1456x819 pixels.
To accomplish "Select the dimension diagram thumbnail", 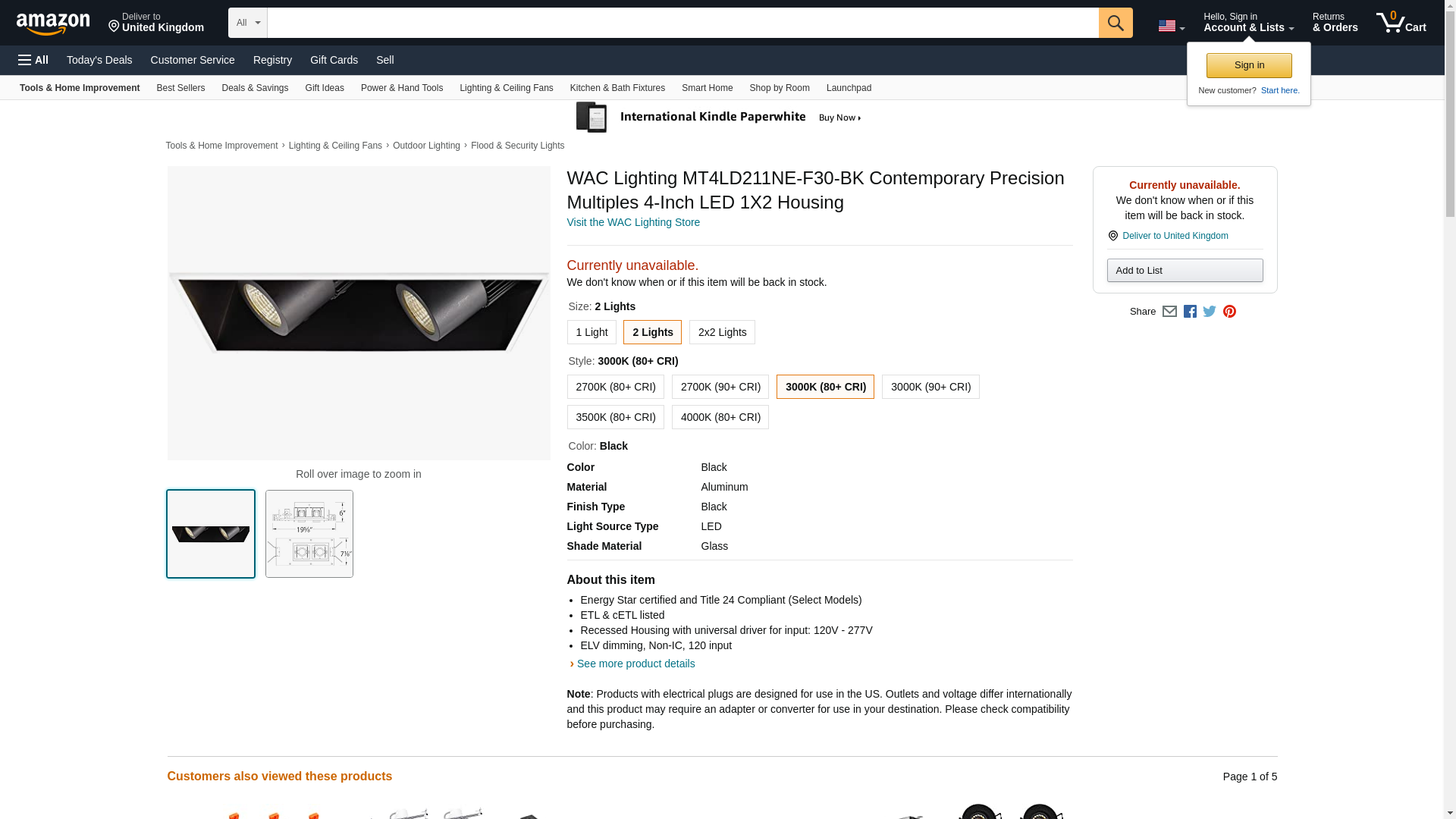I will tap(309, 534).
